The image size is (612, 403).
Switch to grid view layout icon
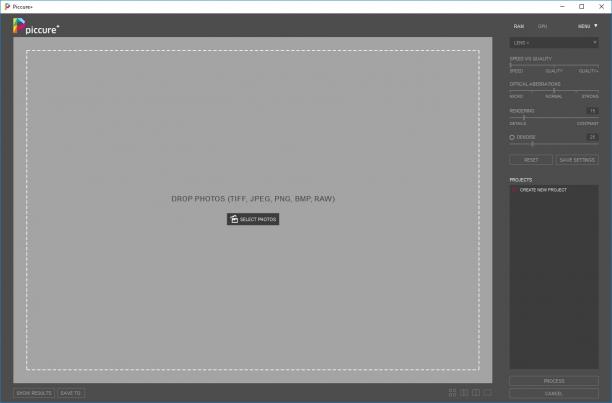point(452,392)
